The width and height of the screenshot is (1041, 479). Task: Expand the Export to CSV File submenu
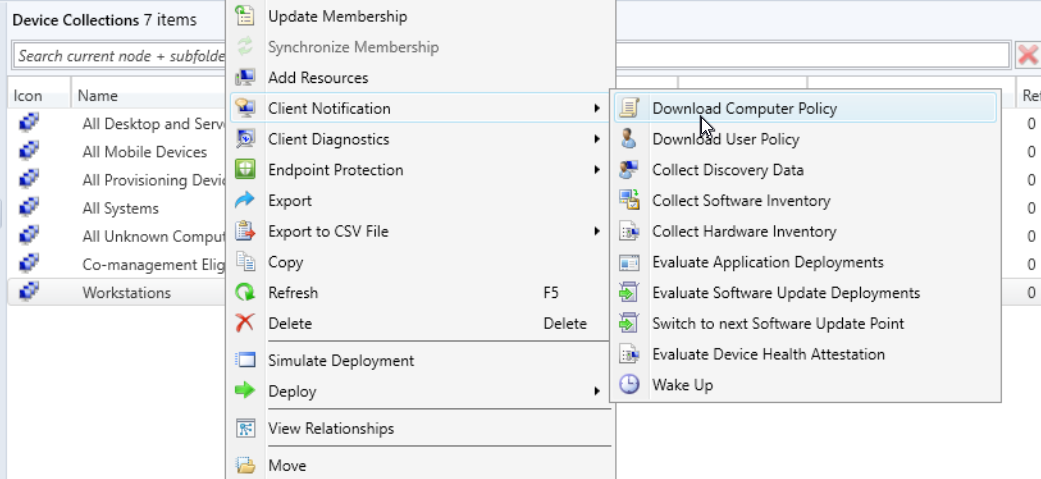click(x=597, y=231)
